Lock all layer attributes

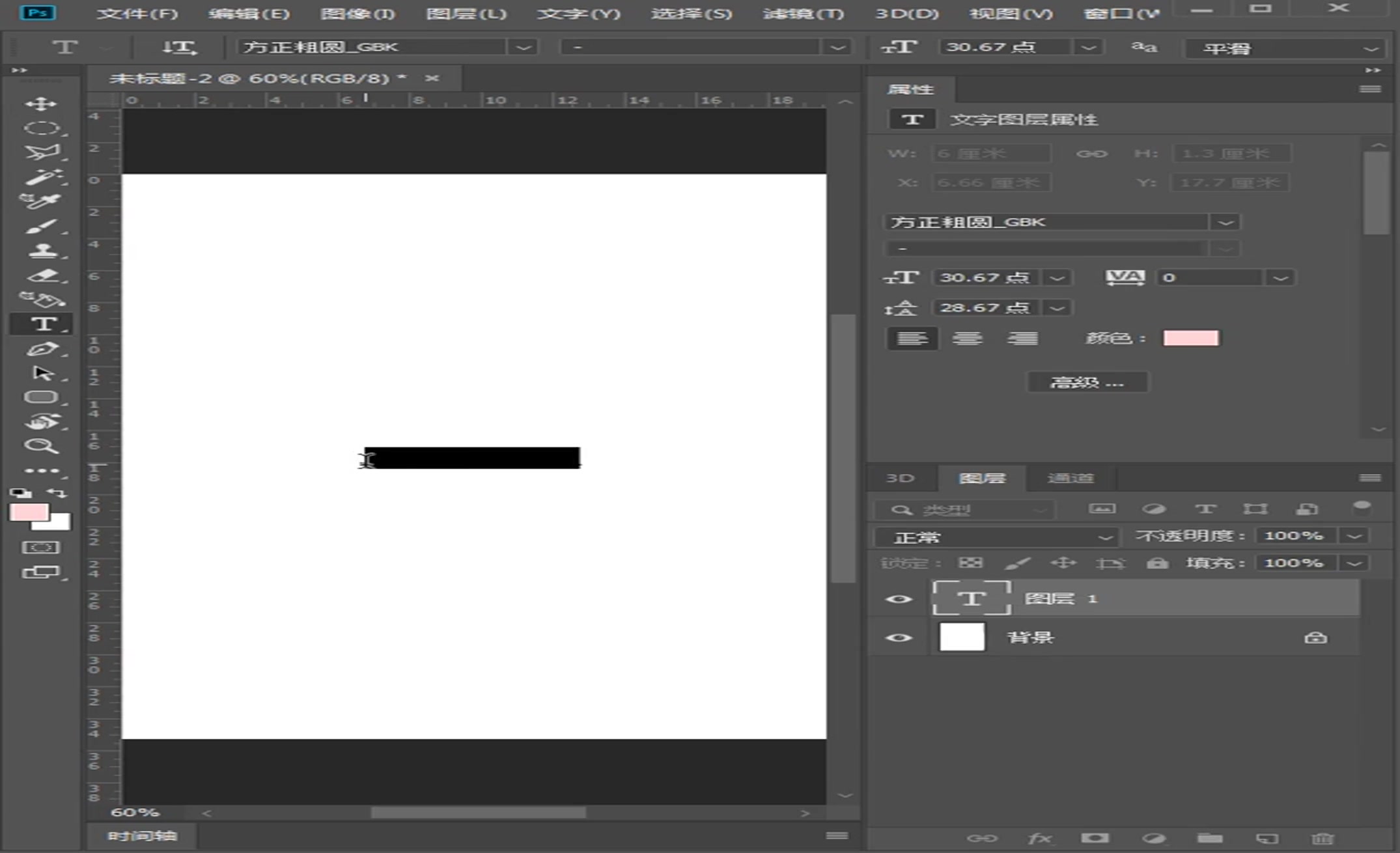1157,563
